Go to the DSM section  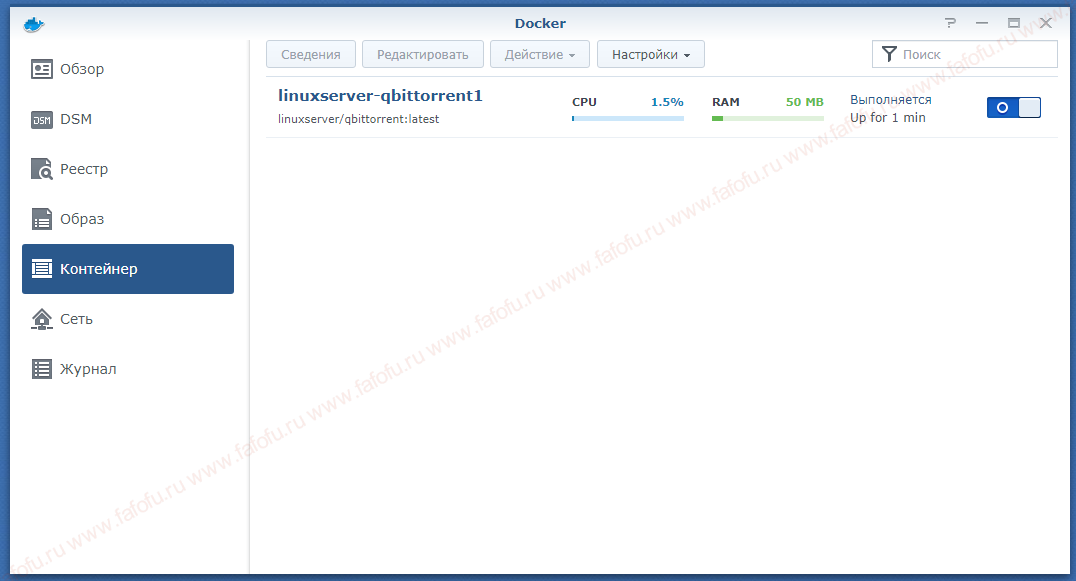click(128, 119)
